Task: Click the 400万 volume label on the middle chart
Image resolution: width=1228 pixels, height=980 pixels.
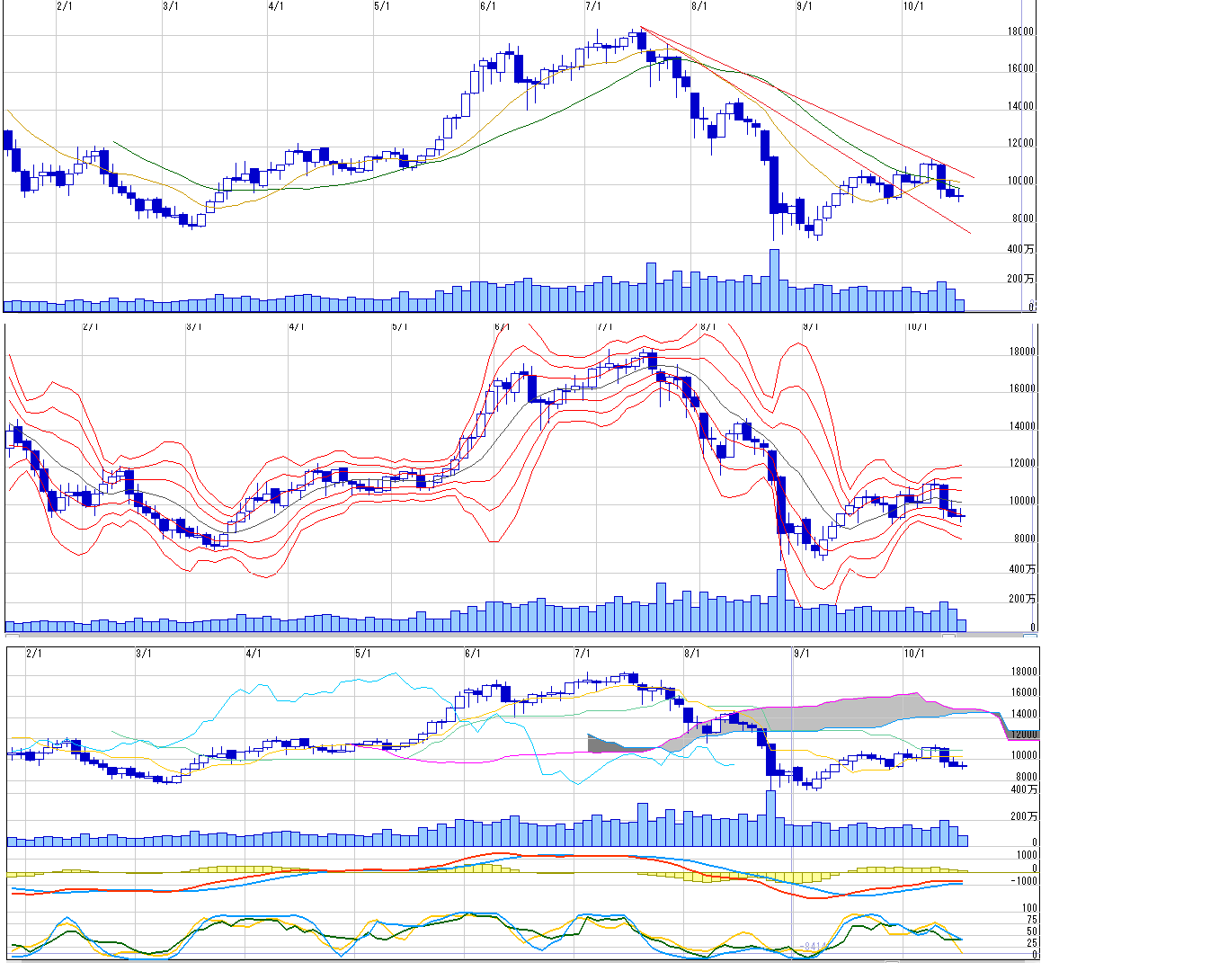Action: 1021,569
